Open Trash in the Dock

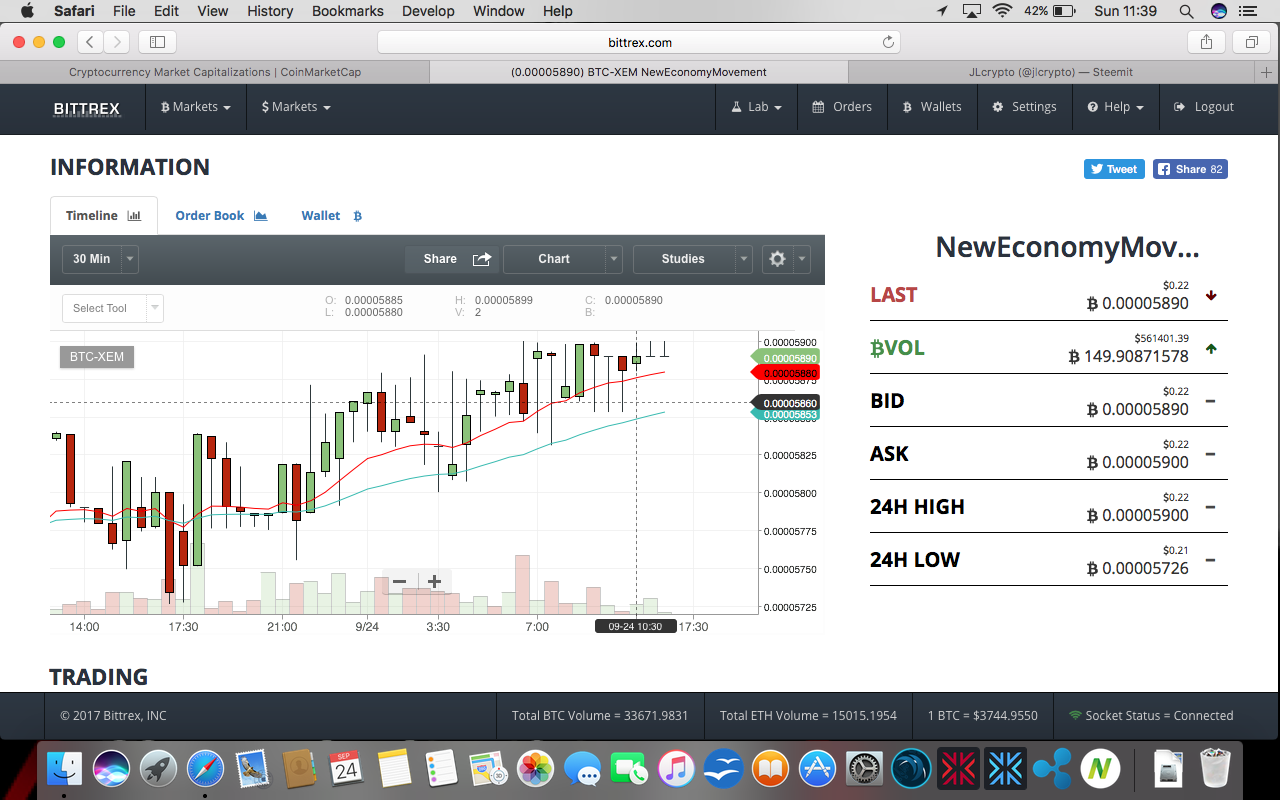(x=1215, y=768)
